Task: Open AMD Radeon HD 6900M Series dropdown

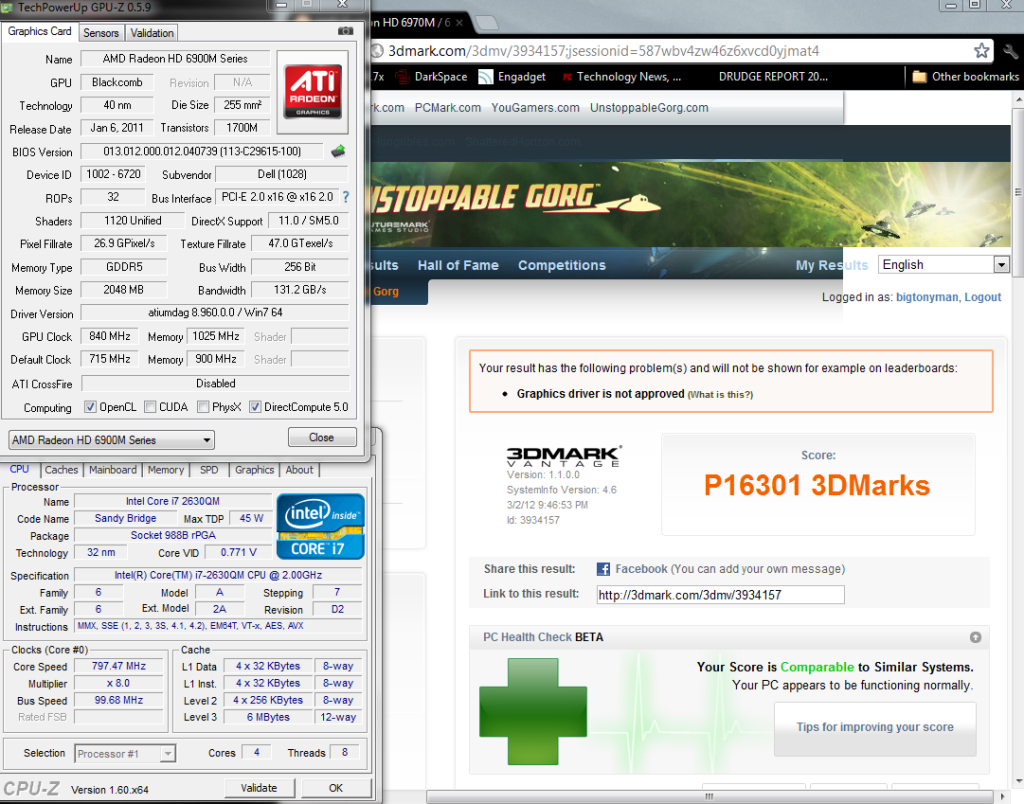Action: click(x=112, y=440)
